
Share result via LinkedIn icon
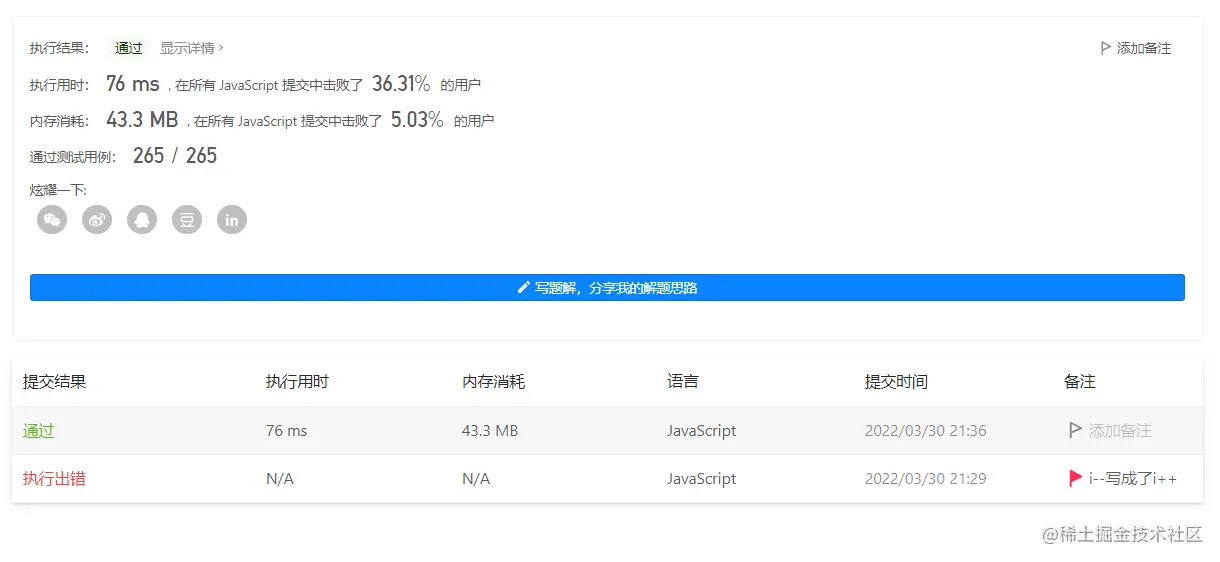[232, 220]
